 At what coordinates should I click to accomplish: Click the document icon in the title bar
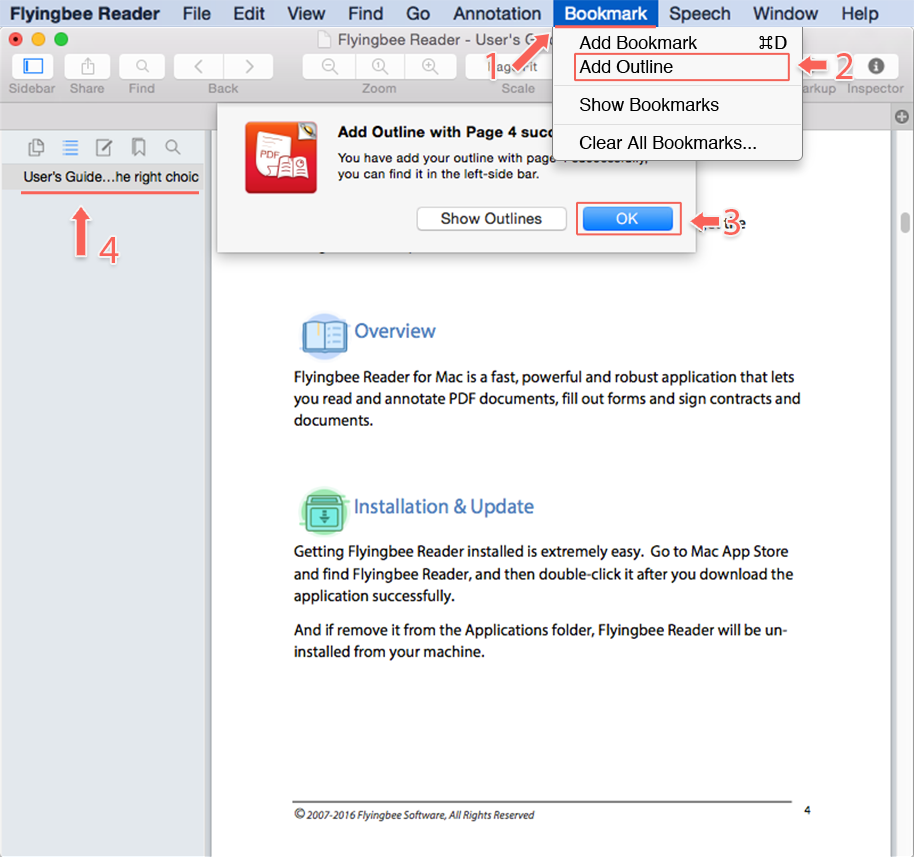click(324, 40)
